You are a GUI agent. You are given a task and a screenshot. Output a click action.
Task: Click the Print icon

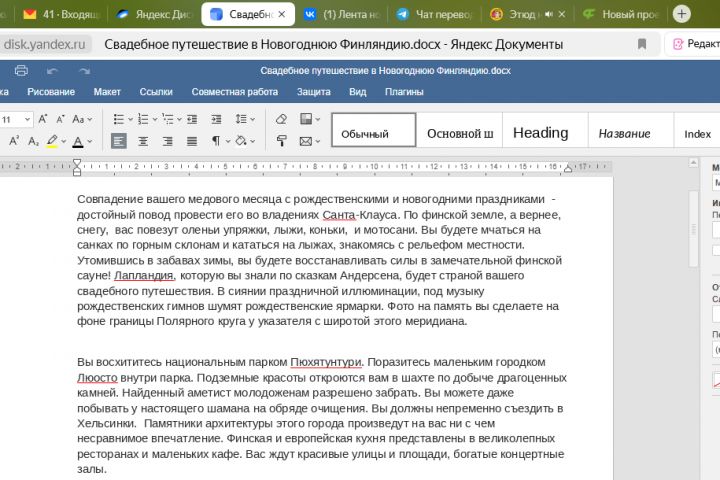(21, 71)
